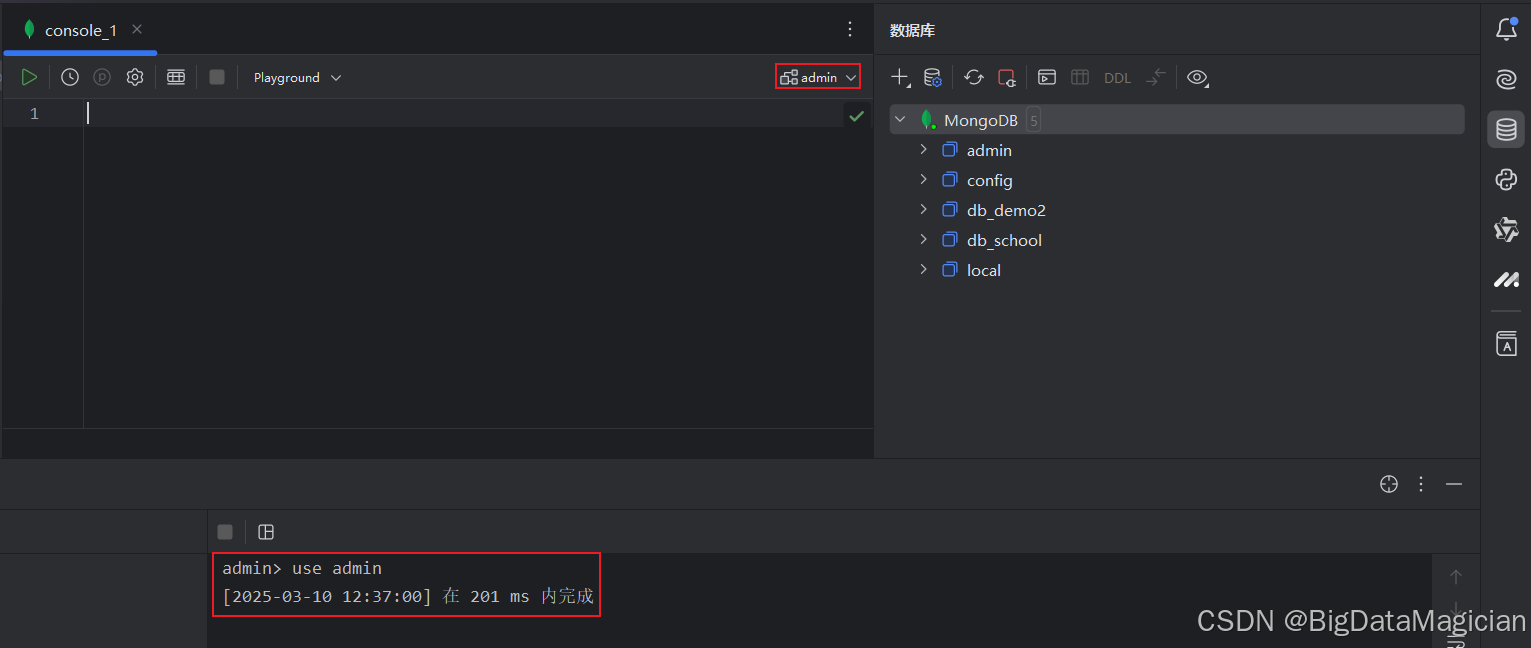
Task: Open the editor tab options three-dot menu
Action: point(850,29)
